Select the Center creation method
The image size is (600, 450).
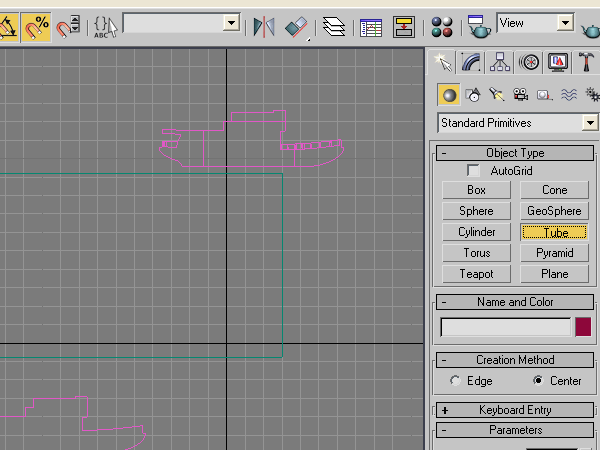tap(538, 380)
